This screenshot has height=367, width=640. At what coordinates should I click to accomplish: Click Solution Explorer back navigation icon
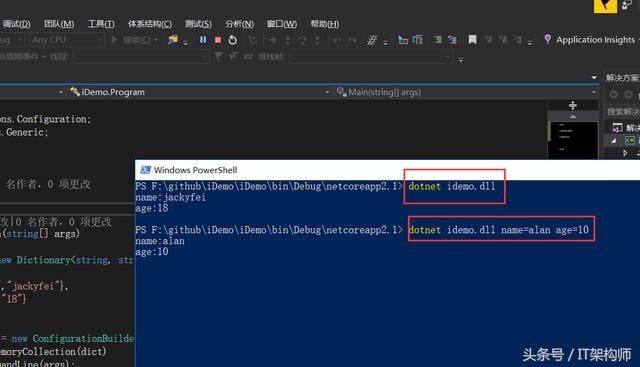[613, 95]
